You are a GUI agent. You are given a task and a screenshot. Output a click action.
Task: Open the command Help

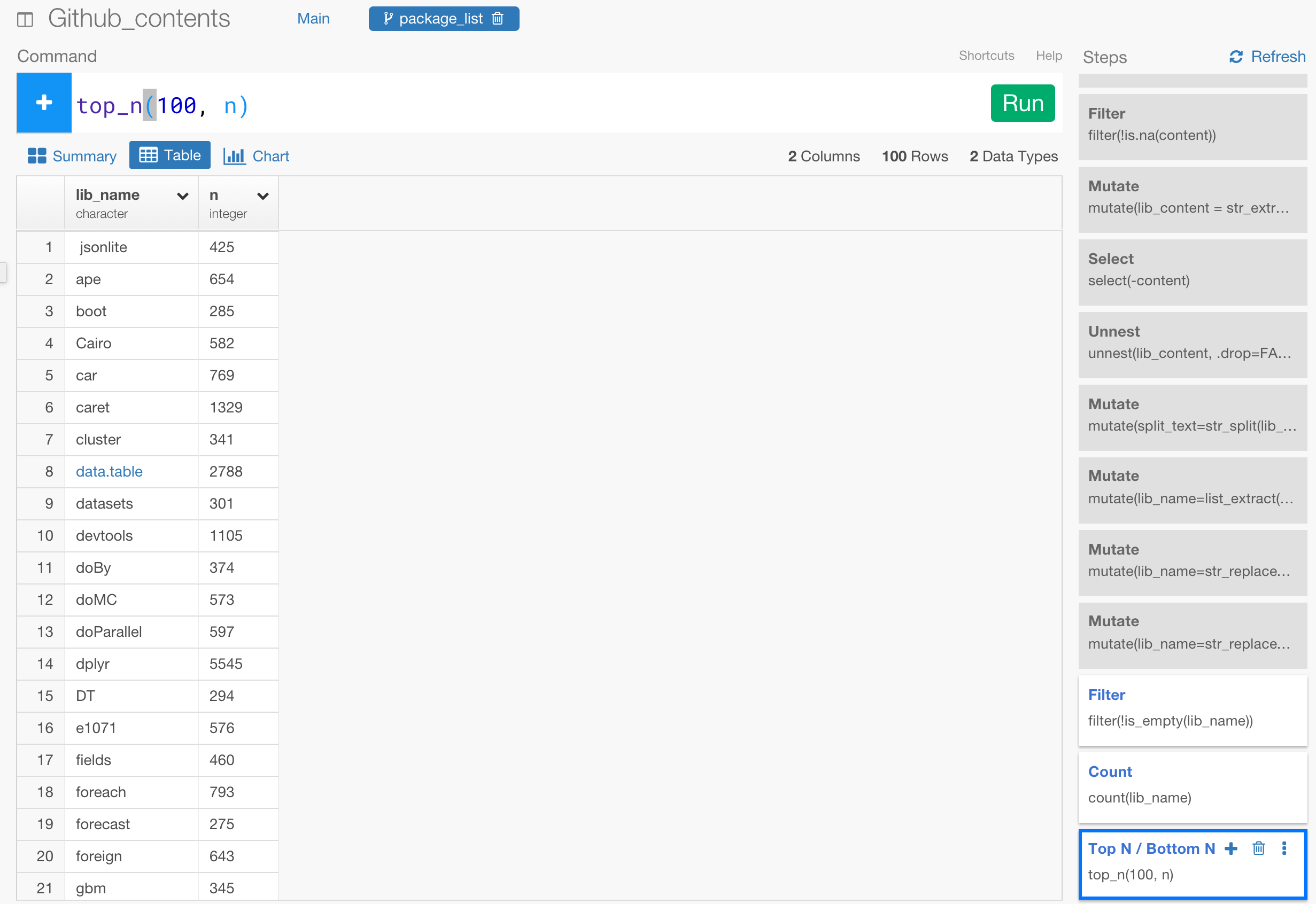1049,55
